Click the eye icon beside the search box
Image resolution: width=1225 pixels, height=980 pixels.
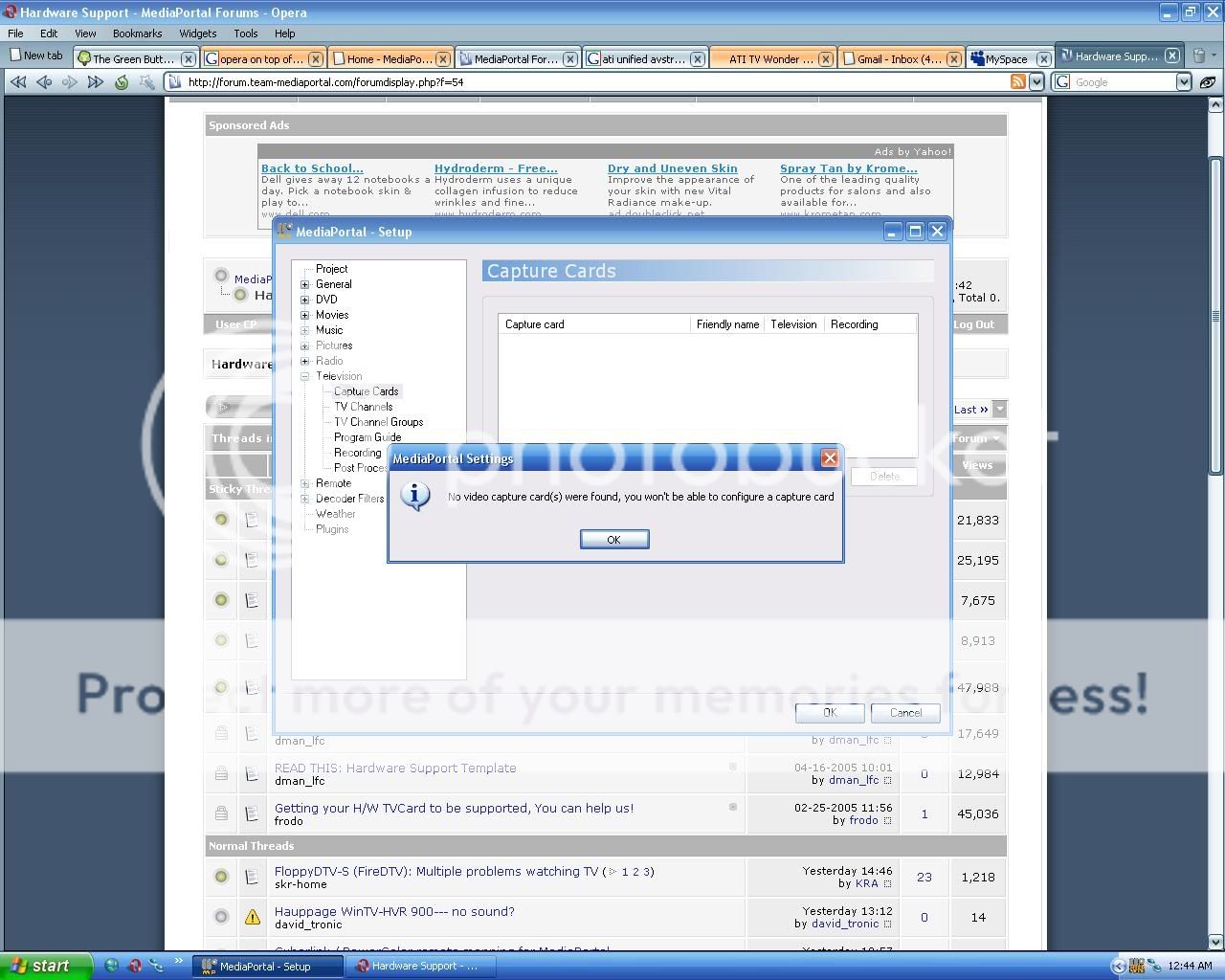pyautogui.click(x=1209, y=82)
